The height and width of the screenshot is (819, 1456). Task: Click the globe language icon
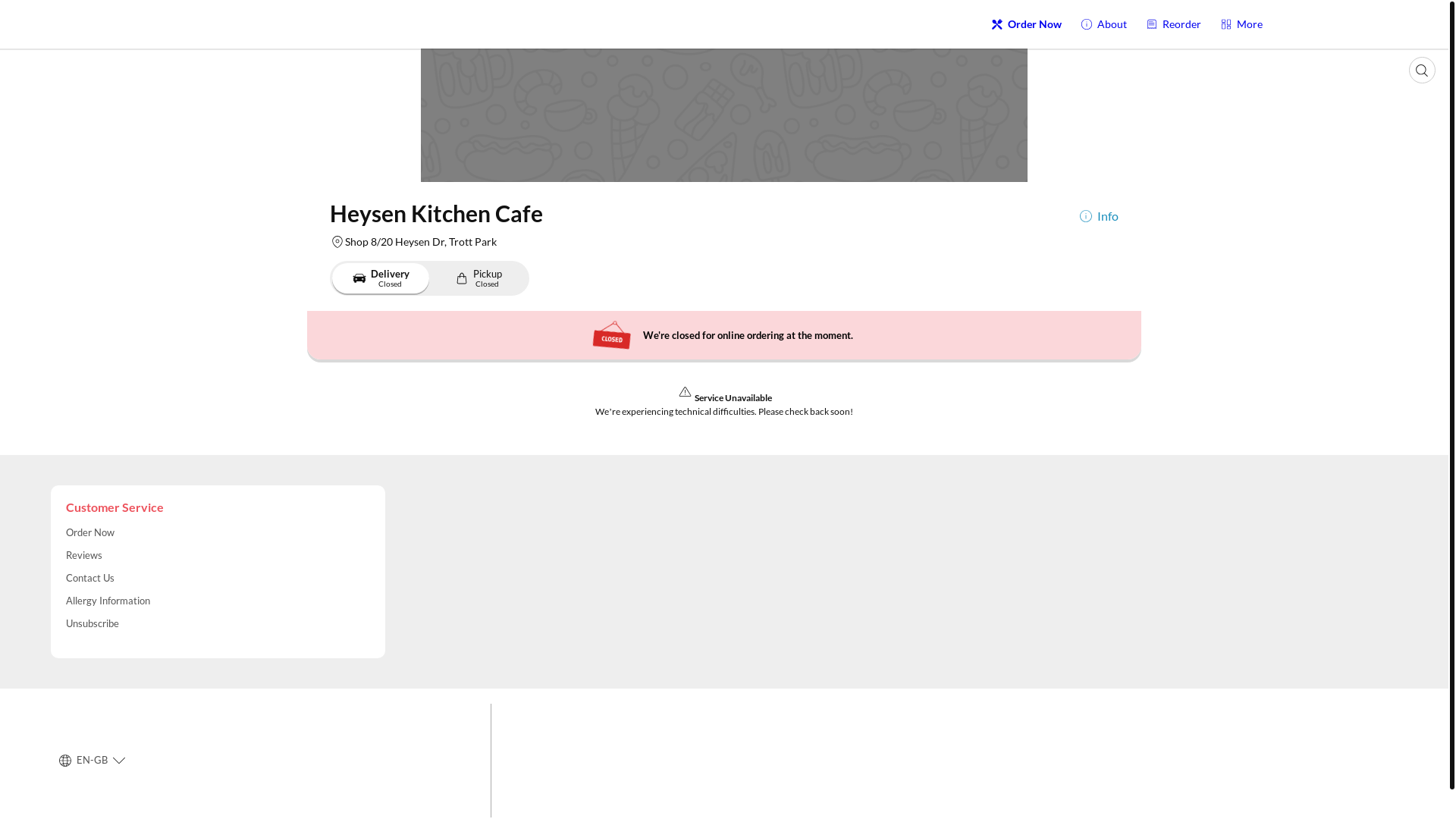tap(65, 761)
